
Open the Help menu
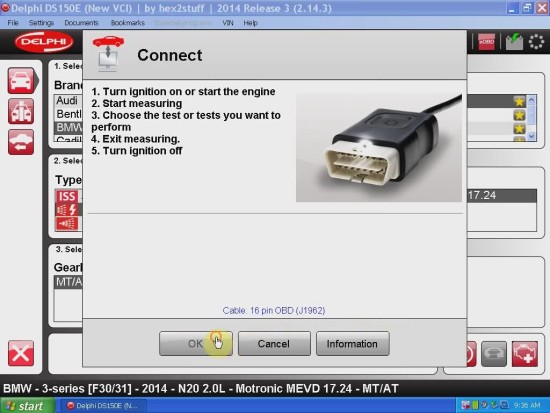point(250,23)
